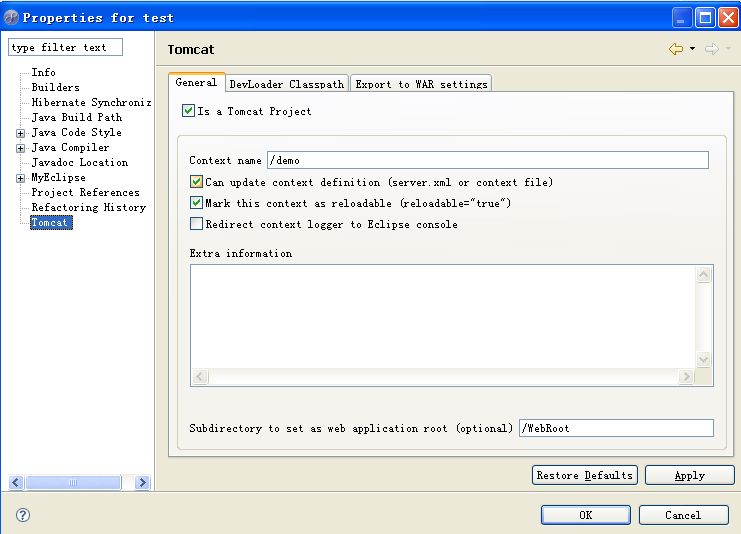This screenshot has height=534, width=741.
Task: Open the Export to WAR settings tab
Action: point(421,84)
